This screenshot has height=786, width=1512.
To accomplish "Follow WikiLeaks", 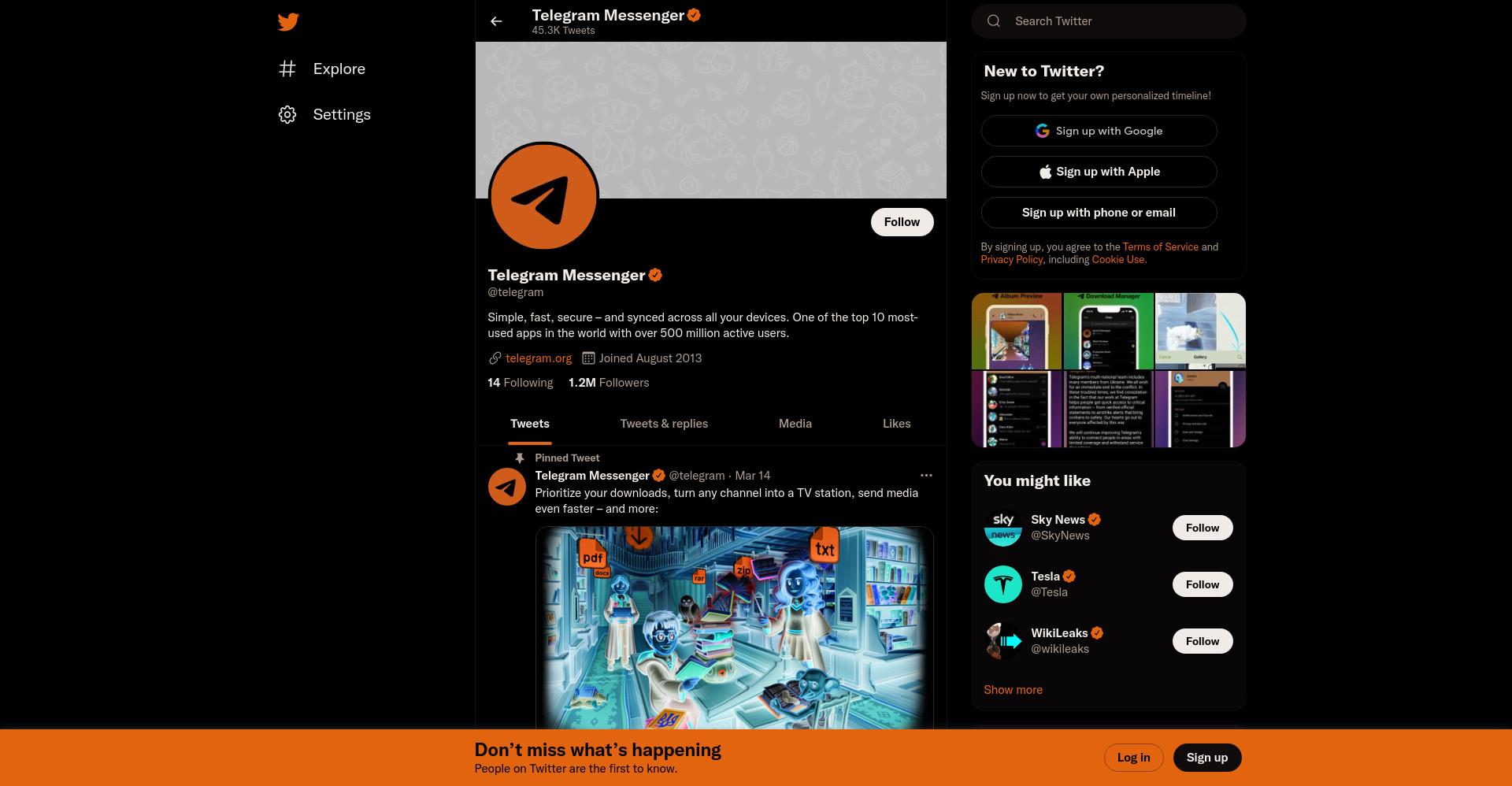I will point(1203,641).
